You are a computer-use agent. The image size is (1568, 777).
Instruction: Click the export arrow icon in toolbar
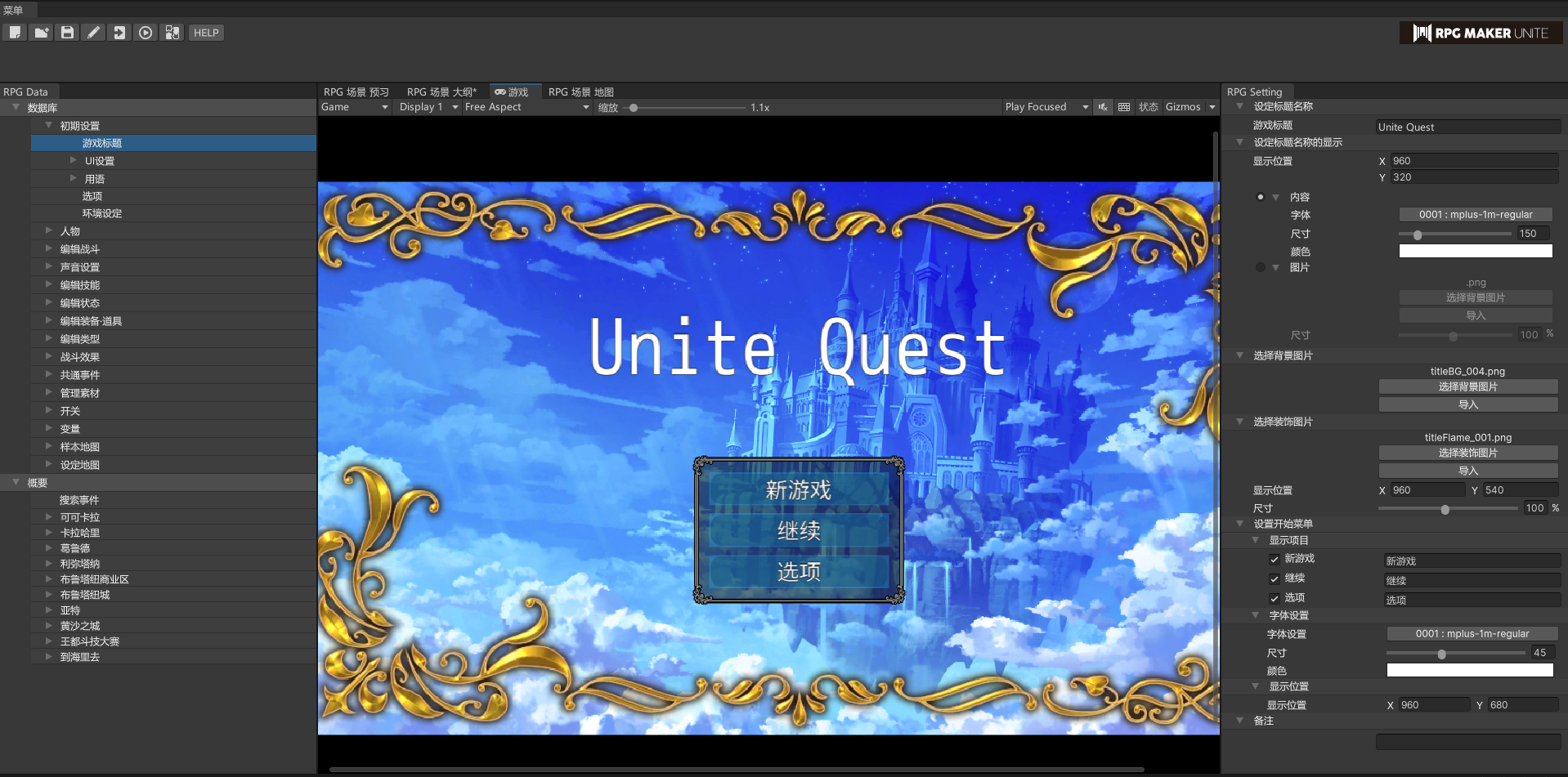(119, 33)
